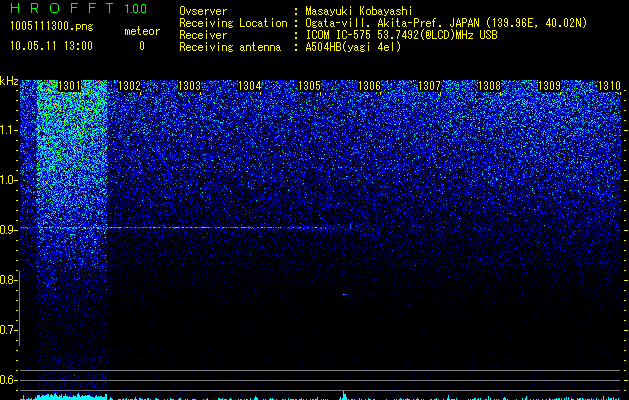Click the Receiver label
Viewport: 629px width, 400px height.
[x=203, y=35]
